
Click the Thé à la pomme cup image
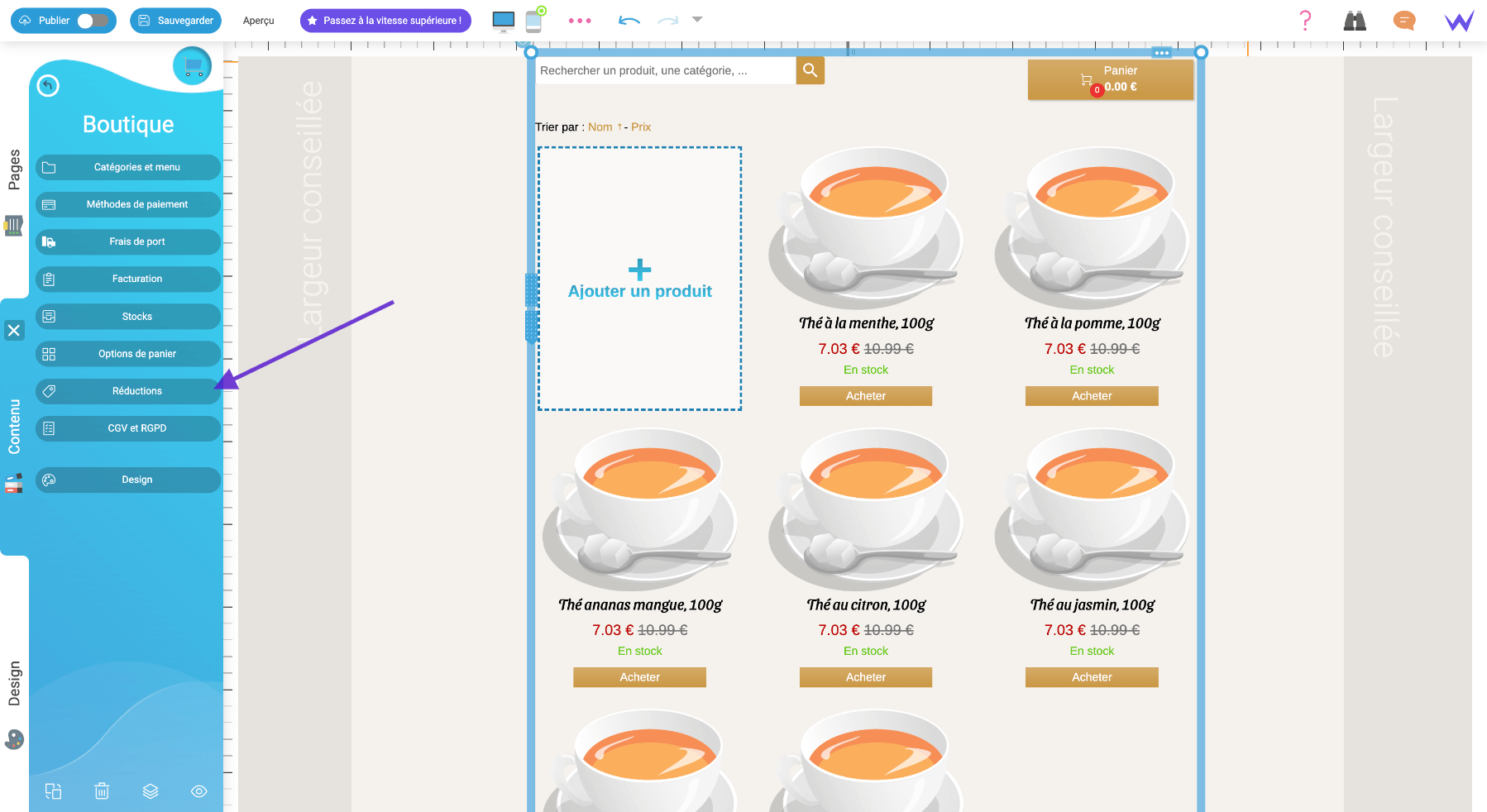(x=1092, y=227)
